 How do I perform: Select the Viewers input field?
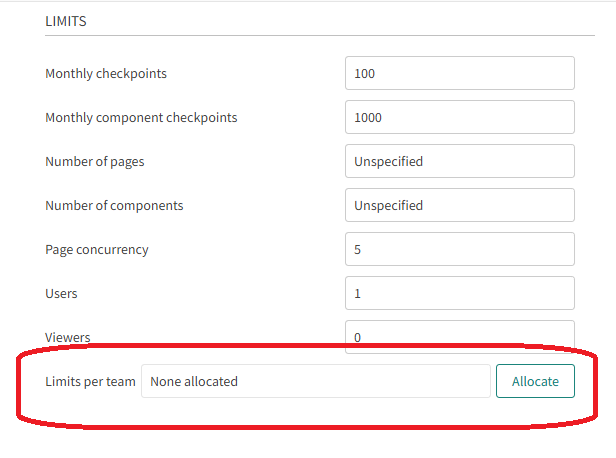(x=459, y=335)
